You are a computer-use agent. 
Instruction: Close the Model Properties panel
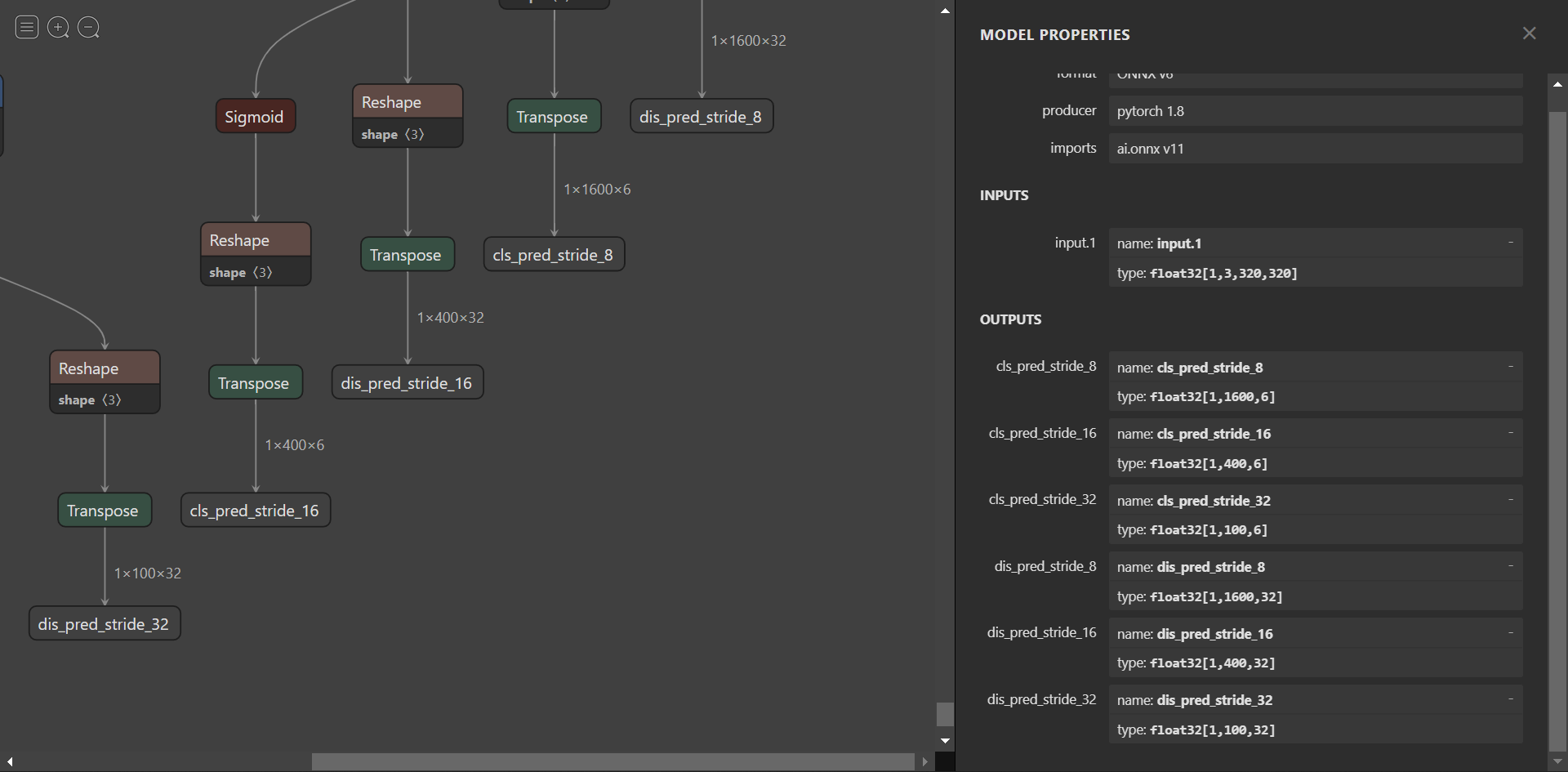[x=1530, y=33]
